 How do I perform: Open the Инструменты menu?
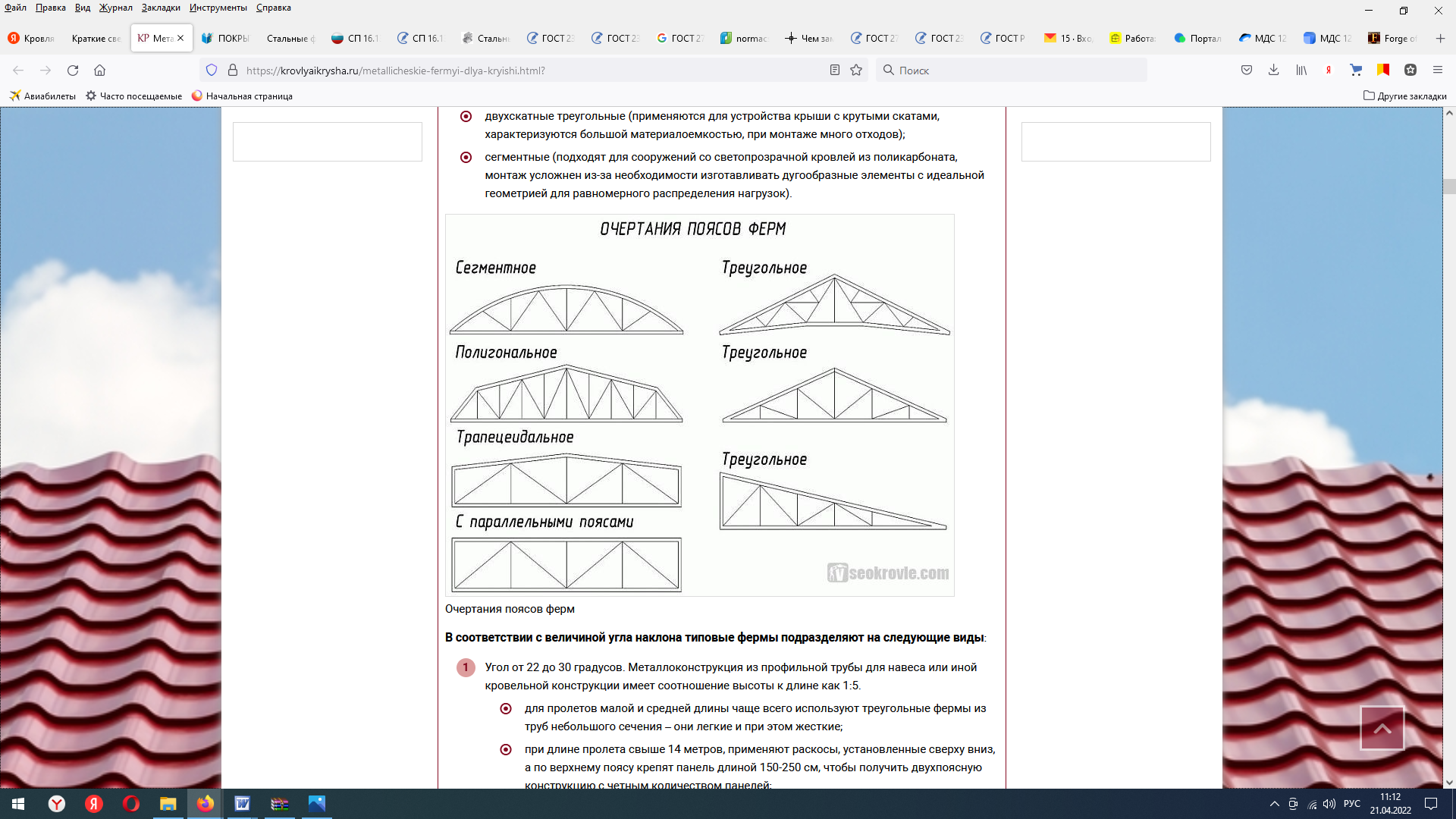tap(218, 8)
